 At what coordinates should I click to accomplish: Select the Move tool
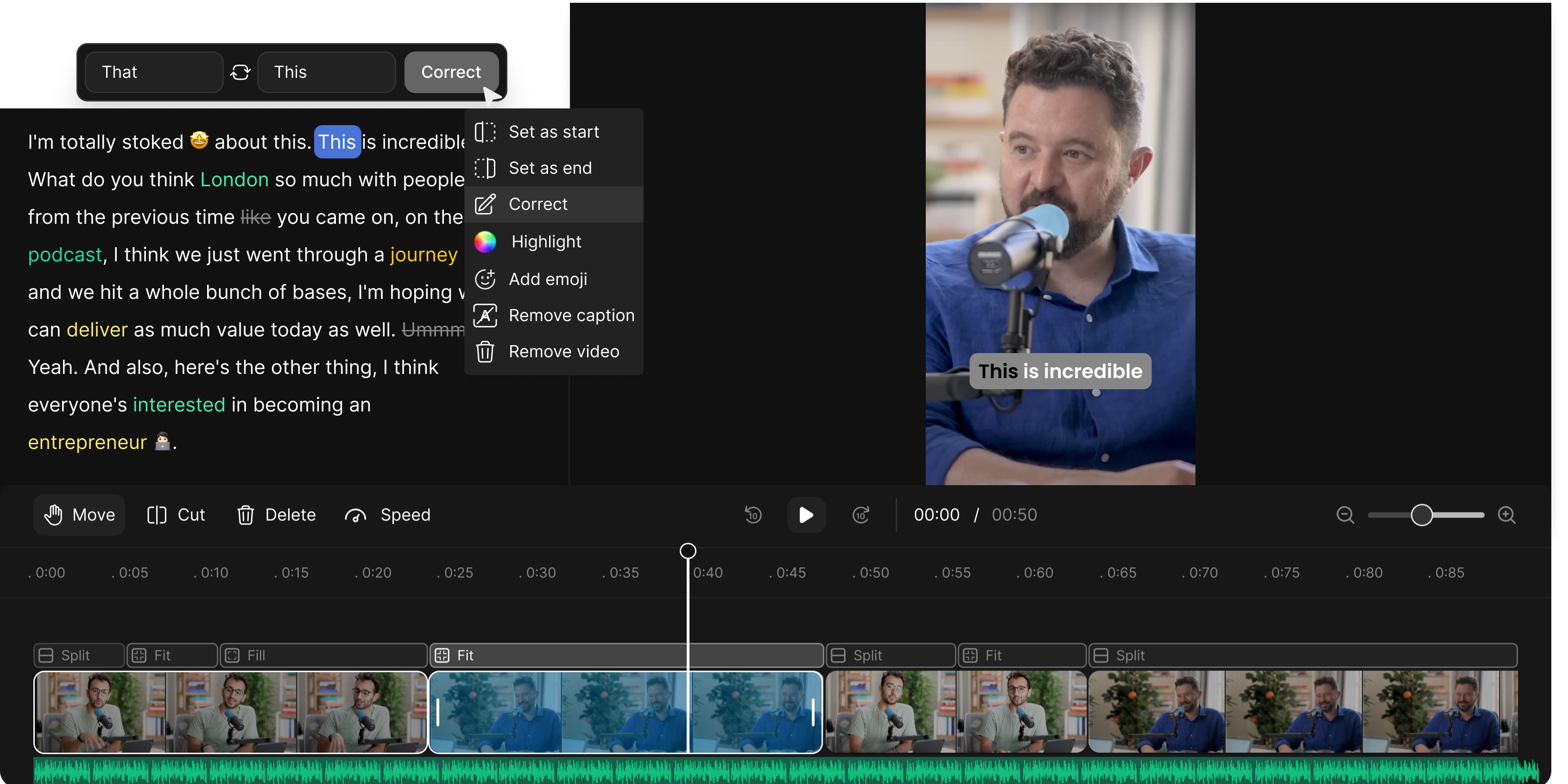78,514
